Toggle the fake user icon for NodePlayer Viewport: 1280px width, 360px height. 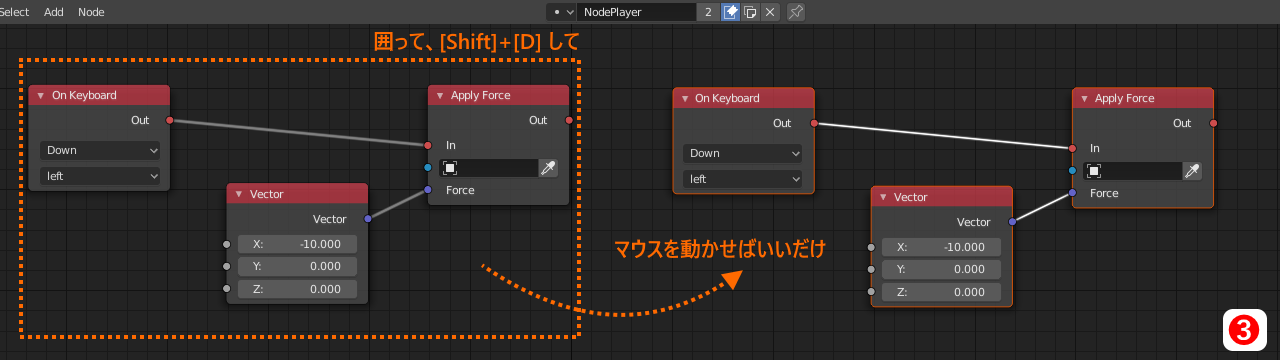pyautogui.click(x=730, y=12)
